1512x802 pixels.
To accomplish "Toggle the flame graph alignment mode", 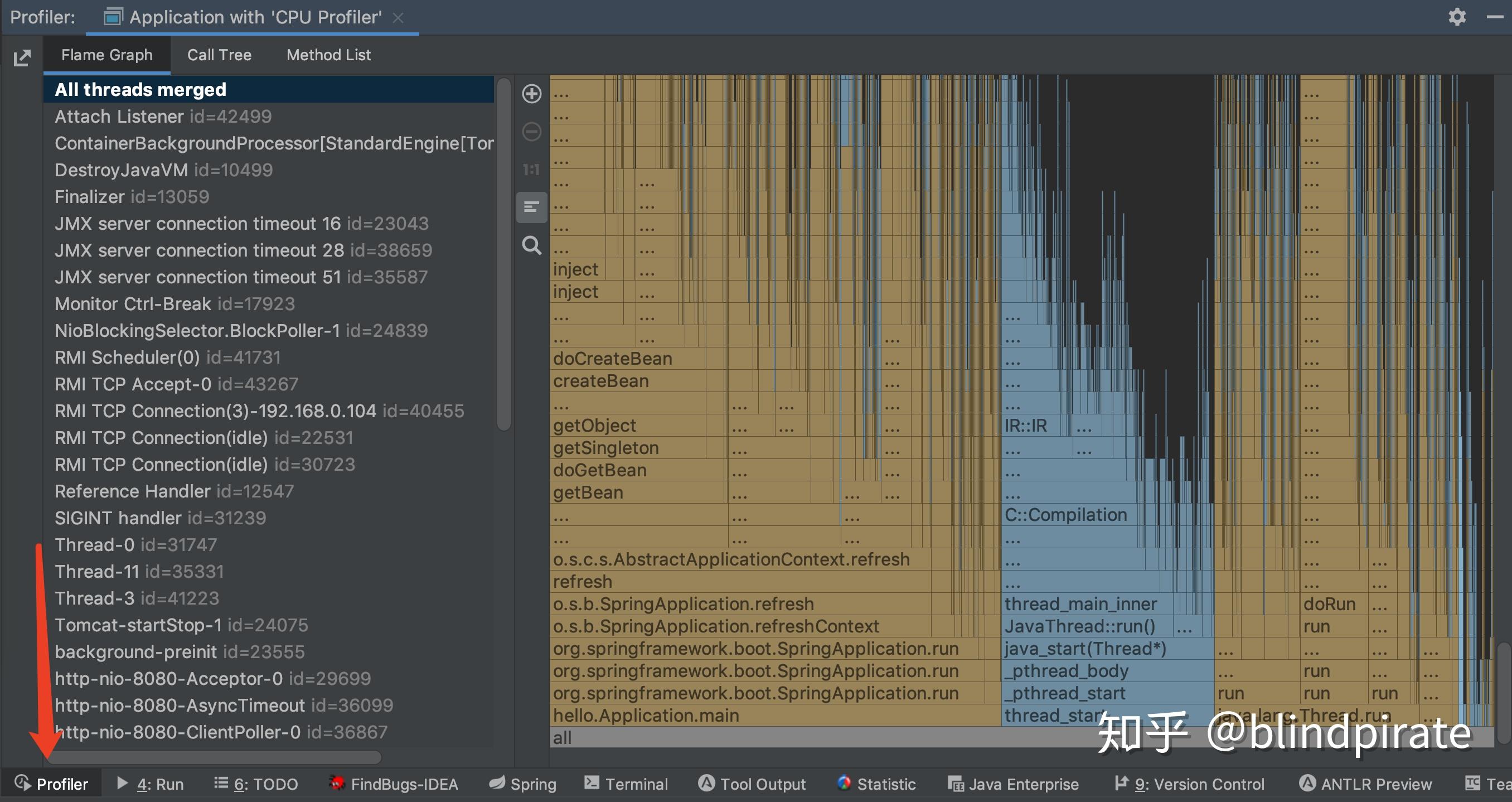I will (531, 207).
